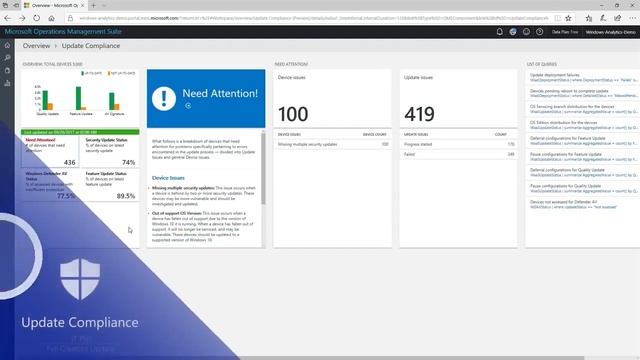Screen dimensions: 640x360
Task: Click the Need Attention panel vertical scrollbar
Action: coord(263,168)
